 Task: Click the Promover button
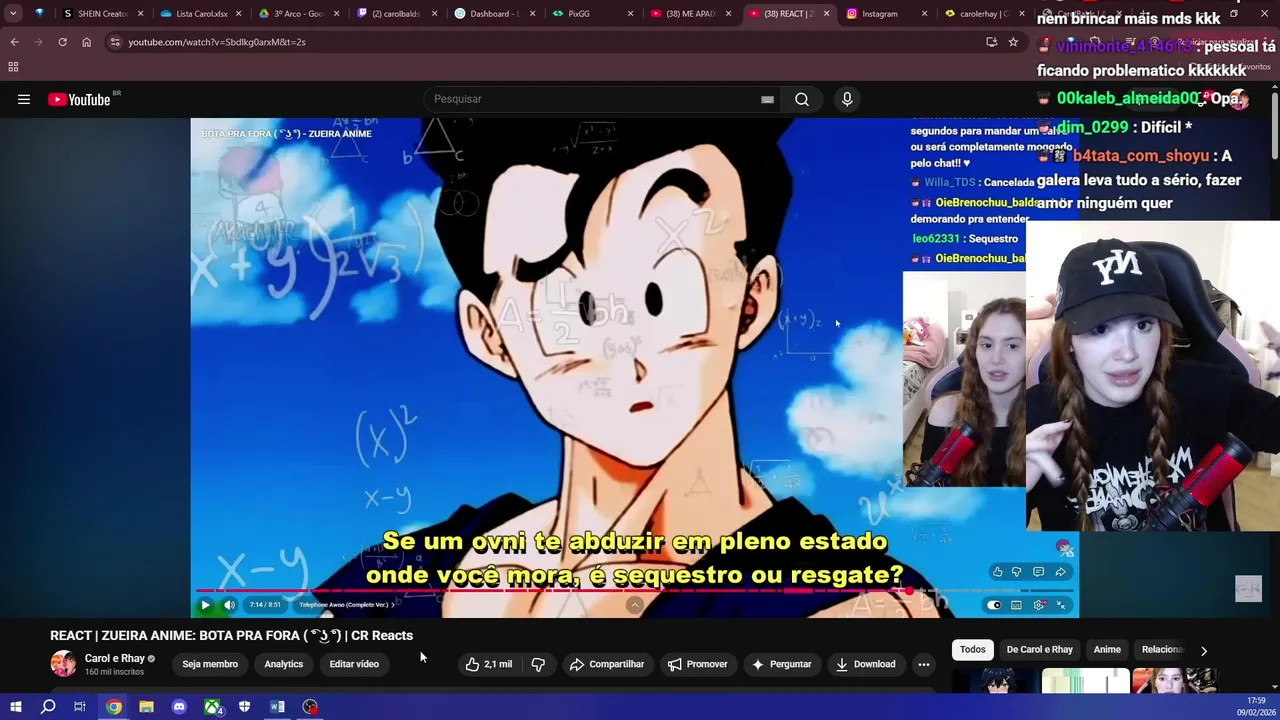point(698,664)
